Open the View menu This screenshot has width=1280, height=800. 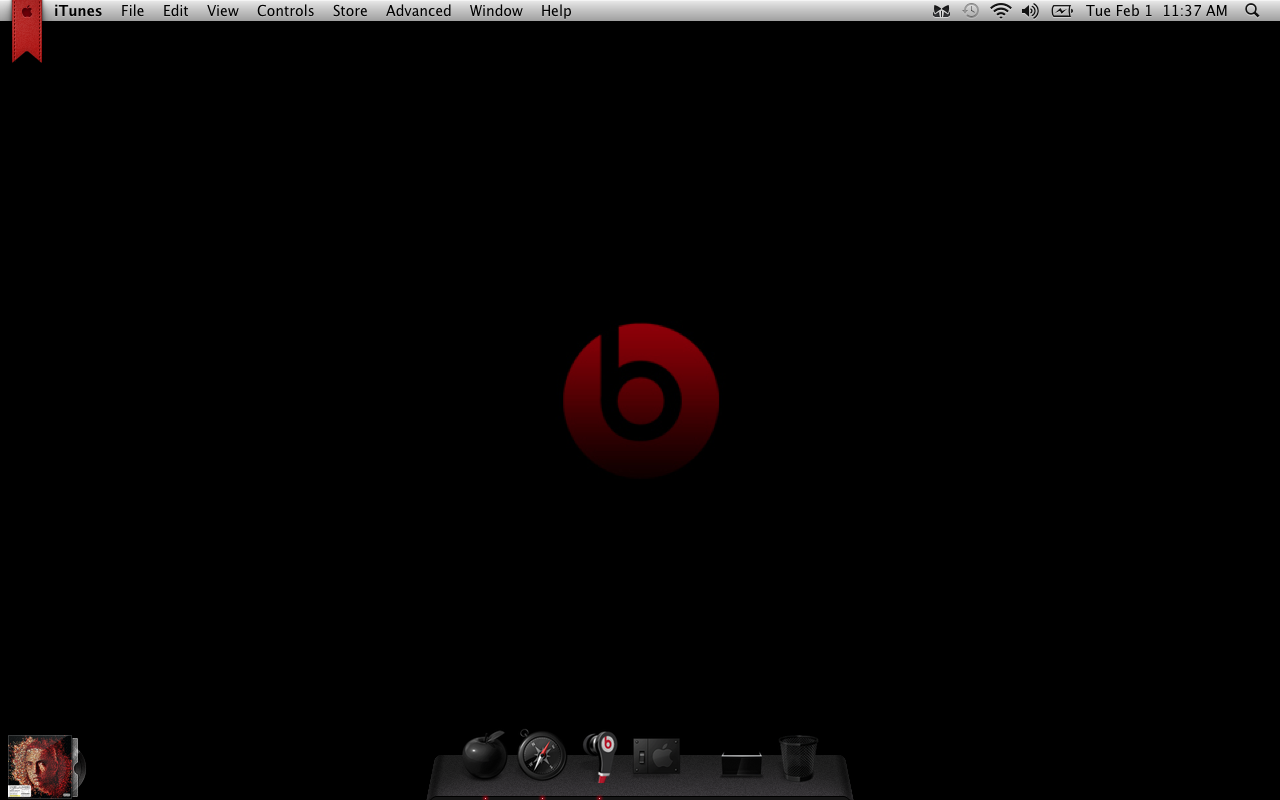(x=223, y=11)
